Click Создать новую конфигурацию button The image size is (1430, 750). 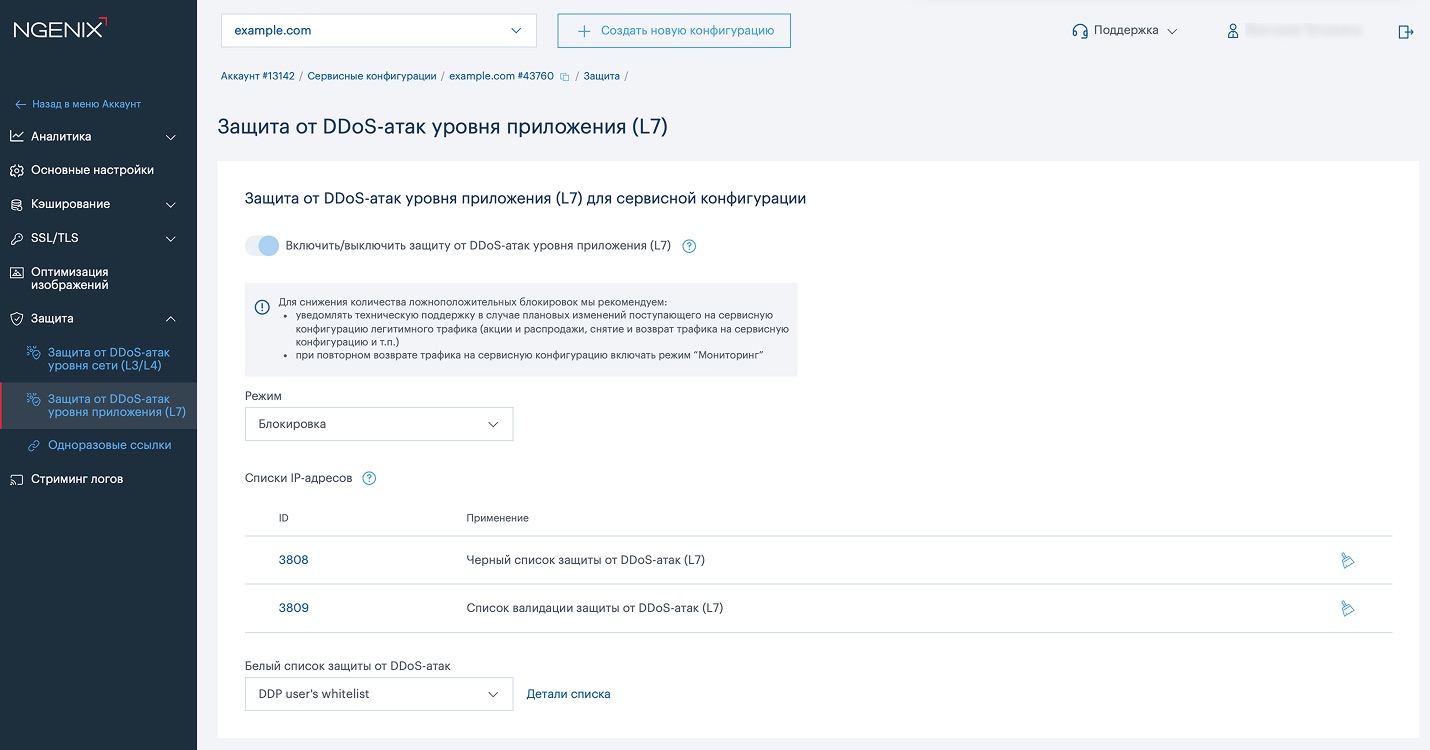(x=674, y=30)
